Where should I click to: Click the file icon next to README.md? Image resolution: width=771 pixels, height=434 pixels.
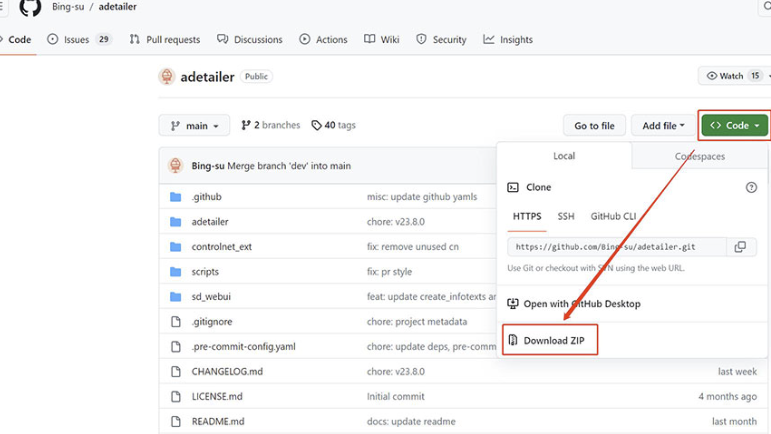[x=176, y=422]
